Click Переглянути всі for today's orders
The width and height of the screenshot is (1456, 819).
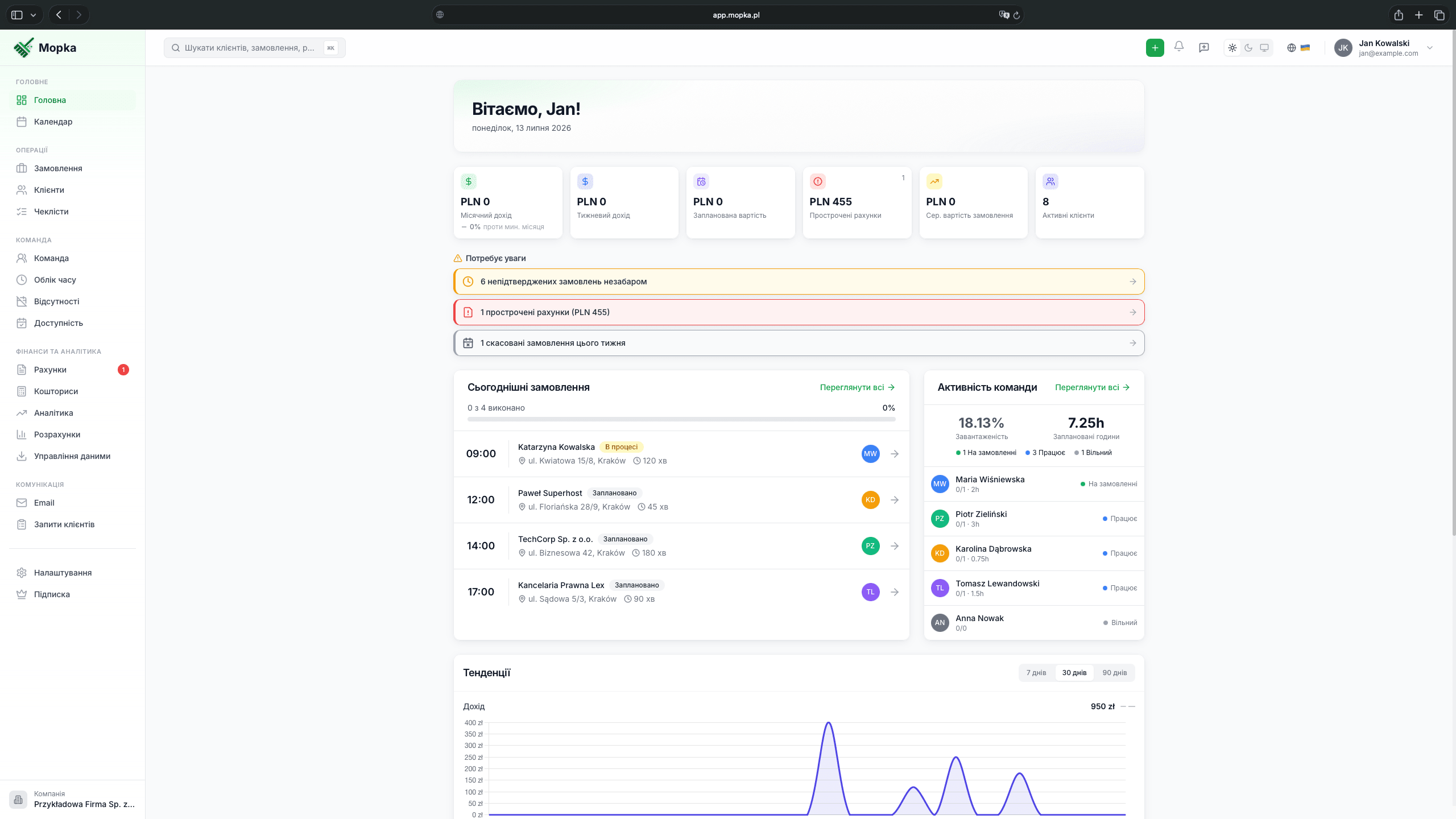(857, 387)
